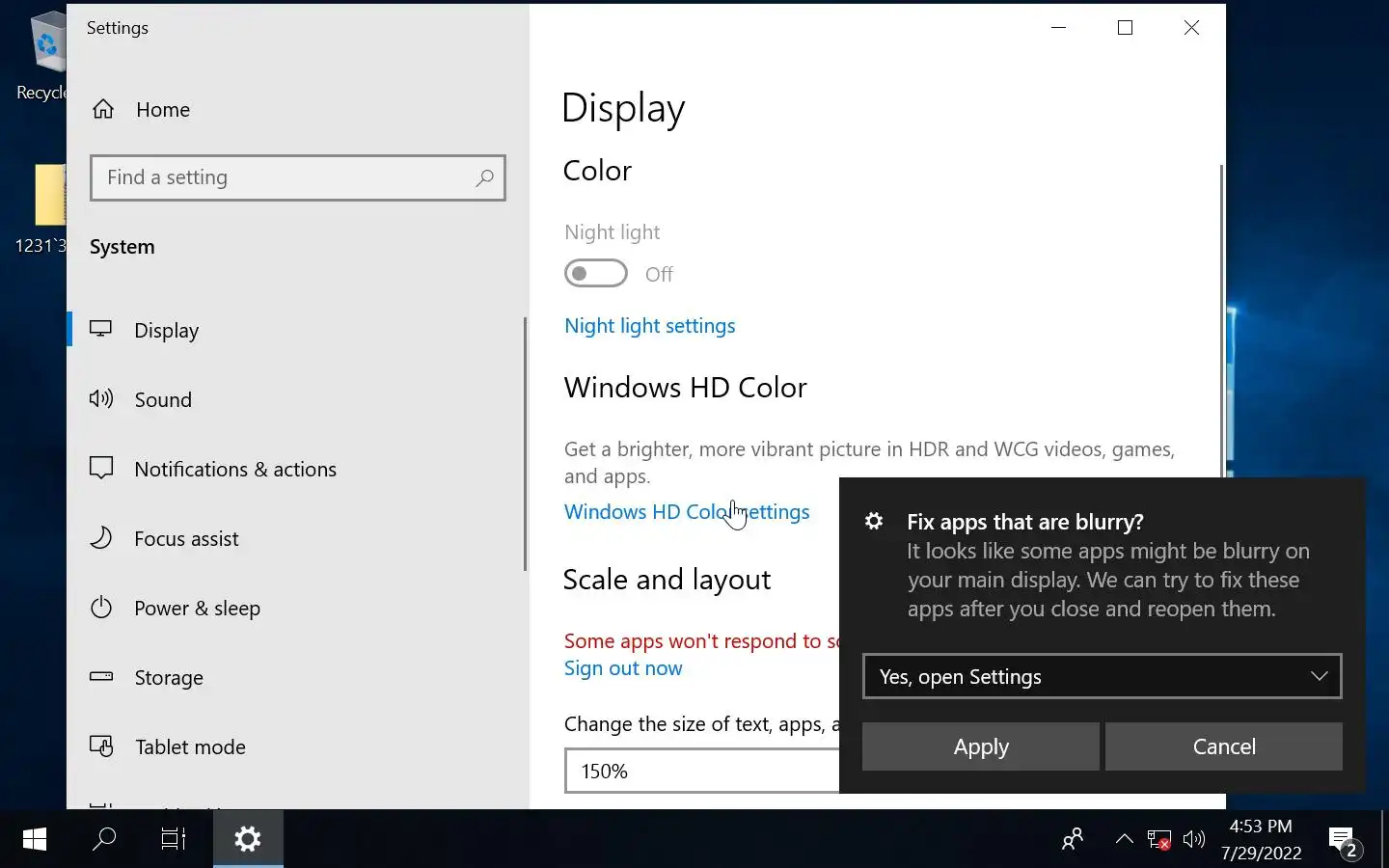
Task: Open Action Center notifications icon
Action: [1344, 840]
